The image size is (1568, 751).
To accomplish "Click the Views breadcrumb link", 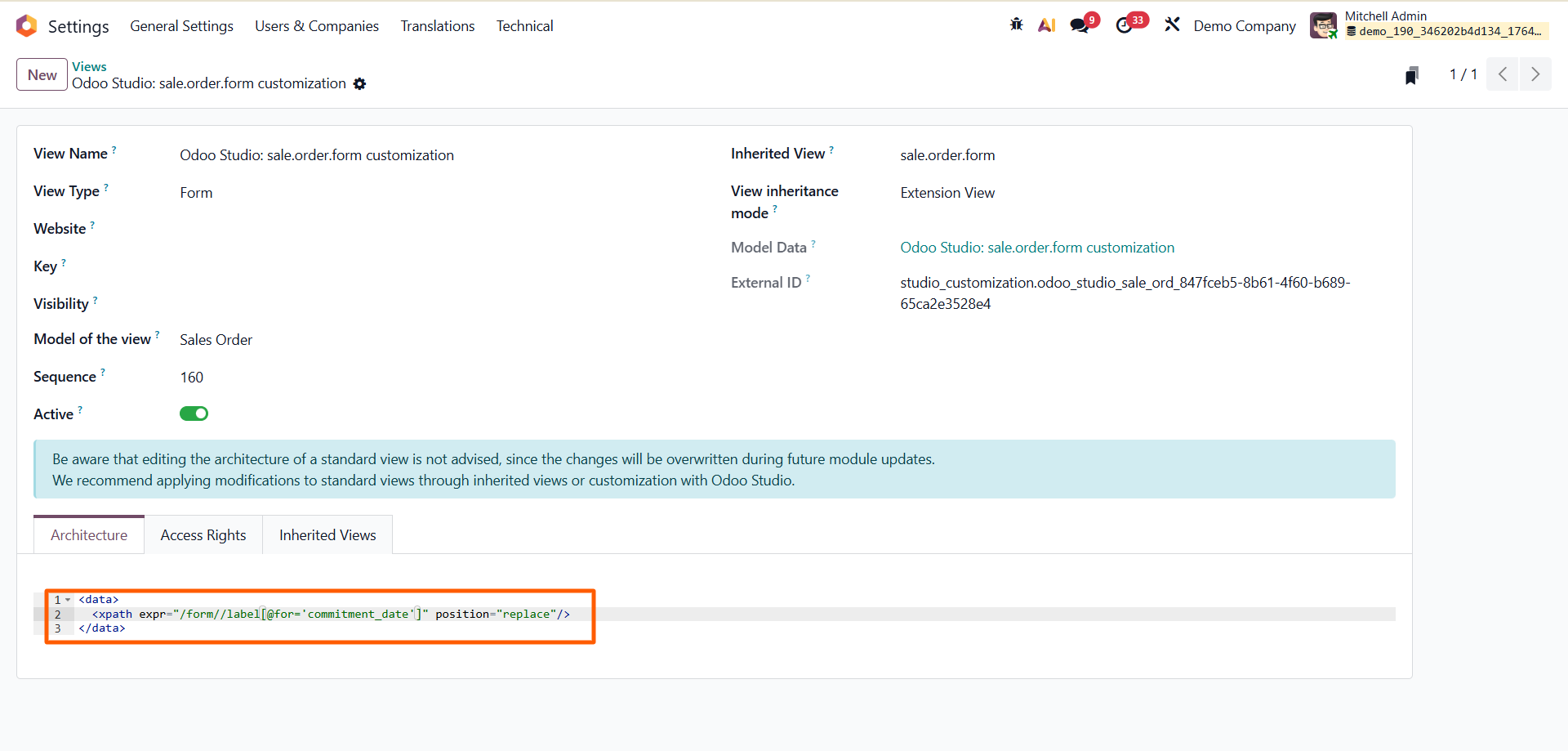I will click(89, 66).
